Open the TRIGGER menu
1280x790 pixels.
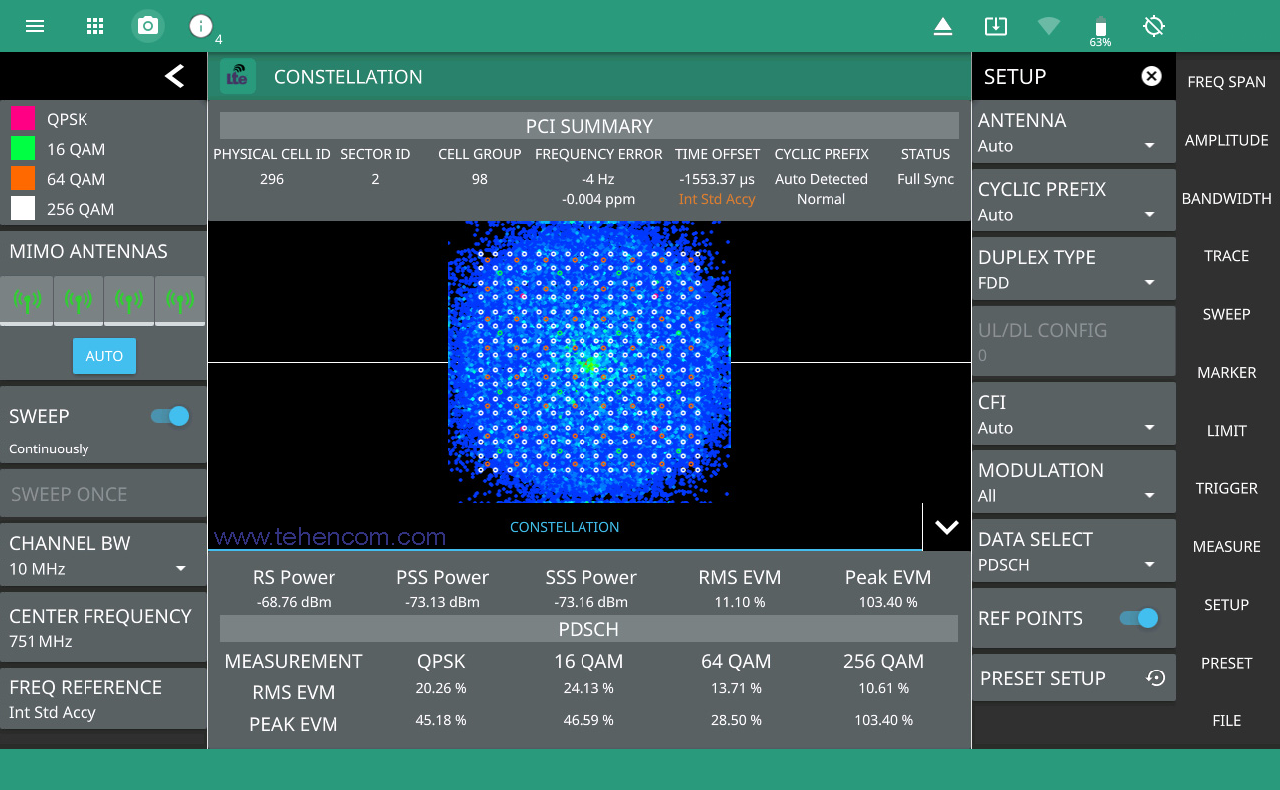click(1227, 488)
